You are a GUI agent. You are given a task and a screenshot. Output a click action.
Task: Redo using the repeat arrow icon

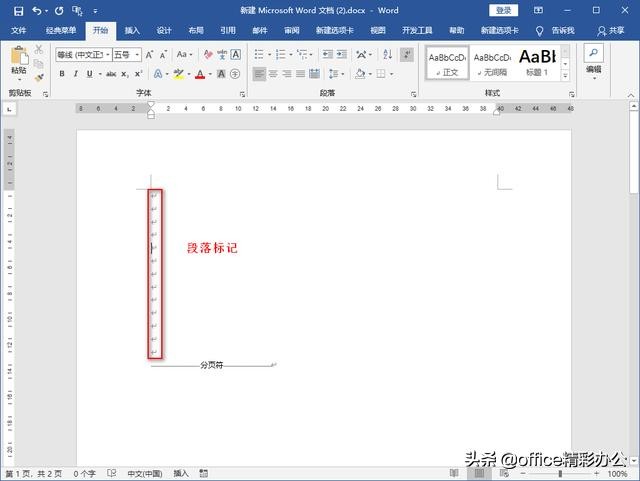59,11
